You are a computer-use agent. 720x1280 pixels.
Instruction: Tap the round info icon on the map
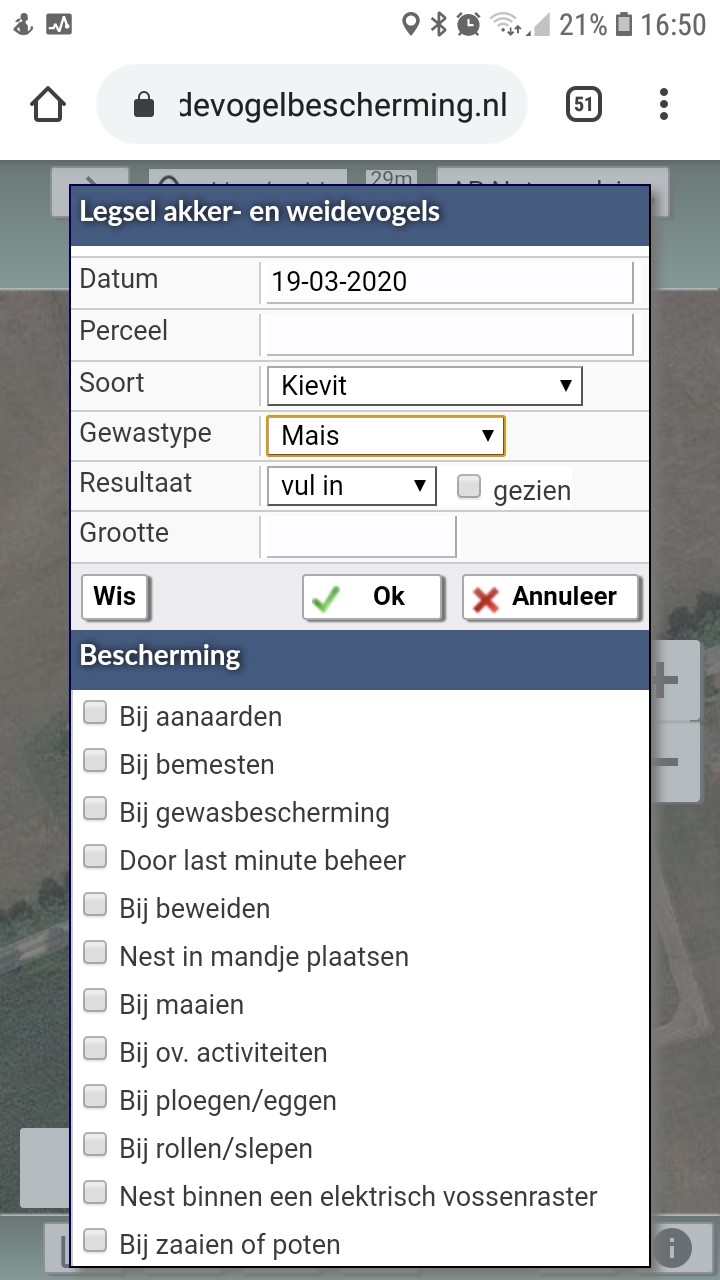pos(672,1247)
